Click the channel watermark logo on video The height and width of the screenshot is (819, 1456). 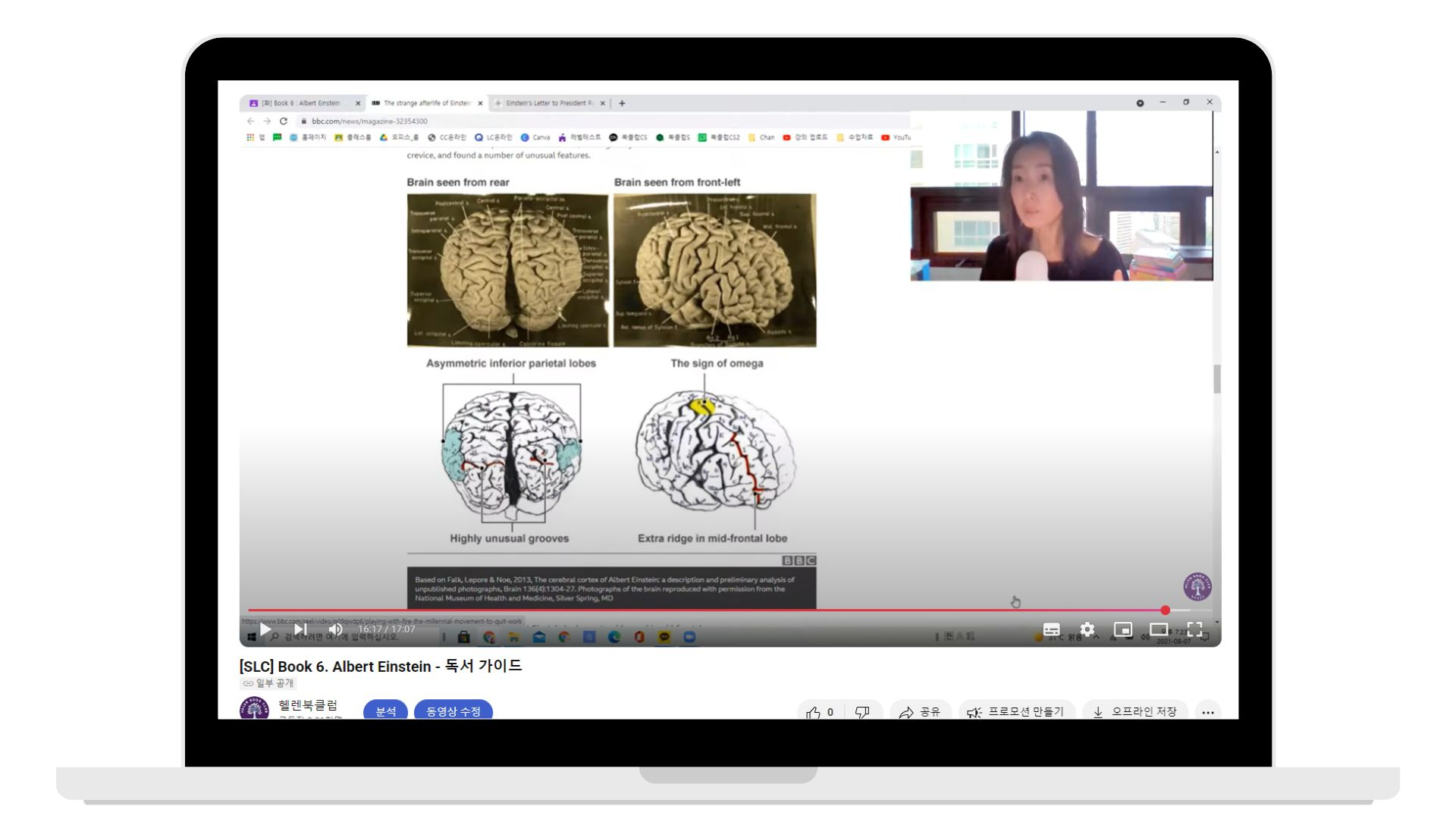pyautogui.click(x=1197, y=587)
